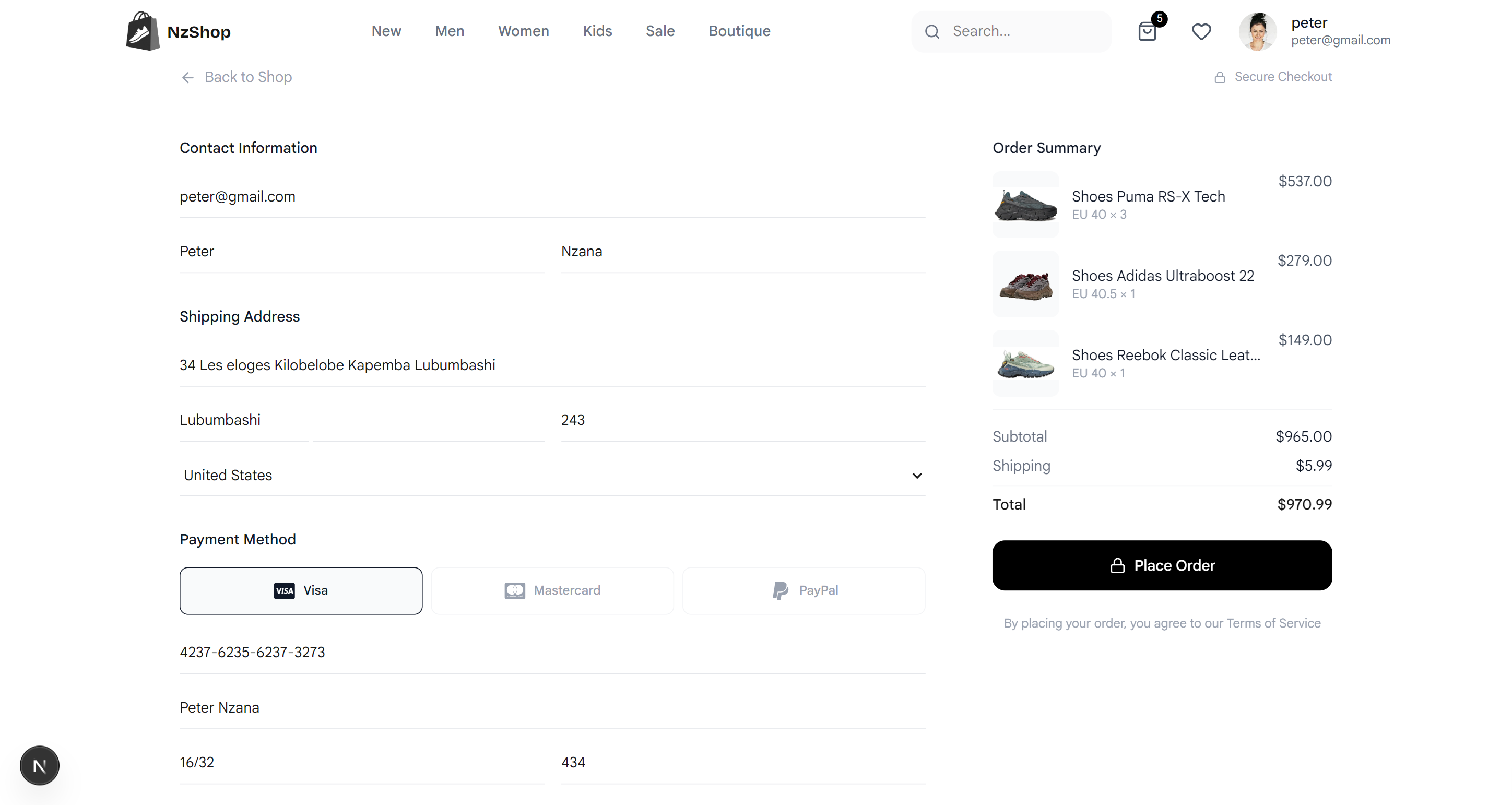Open the Women category
This screenshot has width=1512, height=805.
[x=524, y=31]
